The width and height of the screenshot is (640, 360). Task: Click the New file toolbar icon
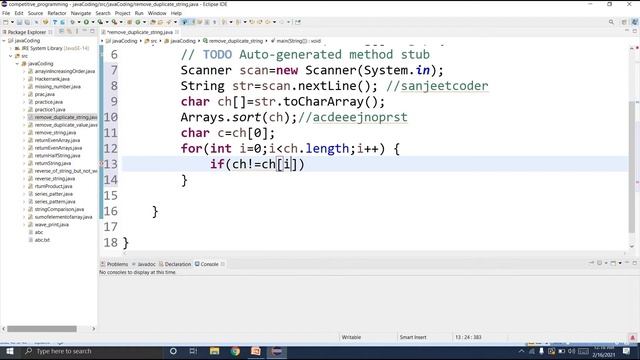coord(6,22)
